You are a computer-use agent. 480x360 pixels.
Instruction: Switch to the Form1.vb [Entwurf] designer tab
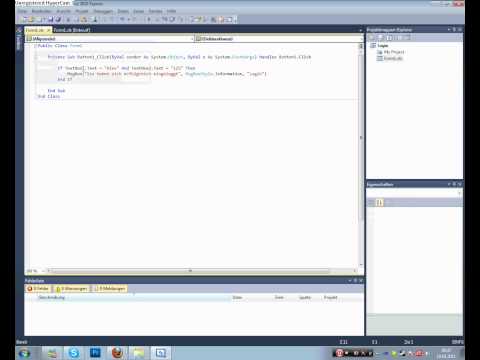click(72, 30)
